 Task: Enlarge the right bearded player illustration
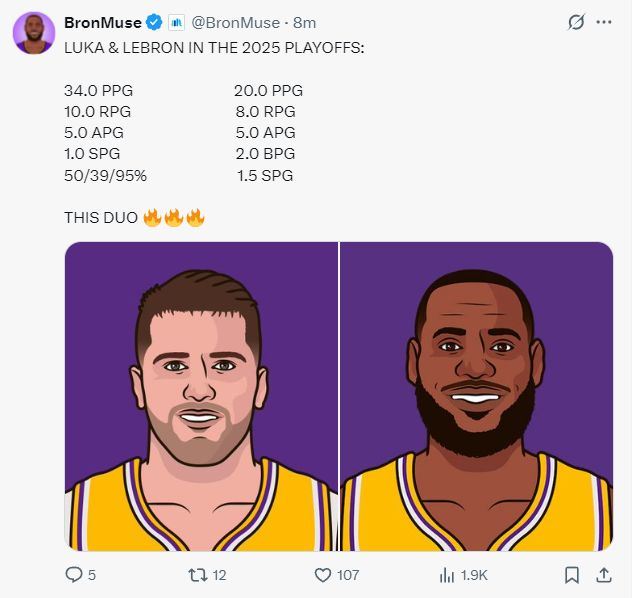(477, 396)
